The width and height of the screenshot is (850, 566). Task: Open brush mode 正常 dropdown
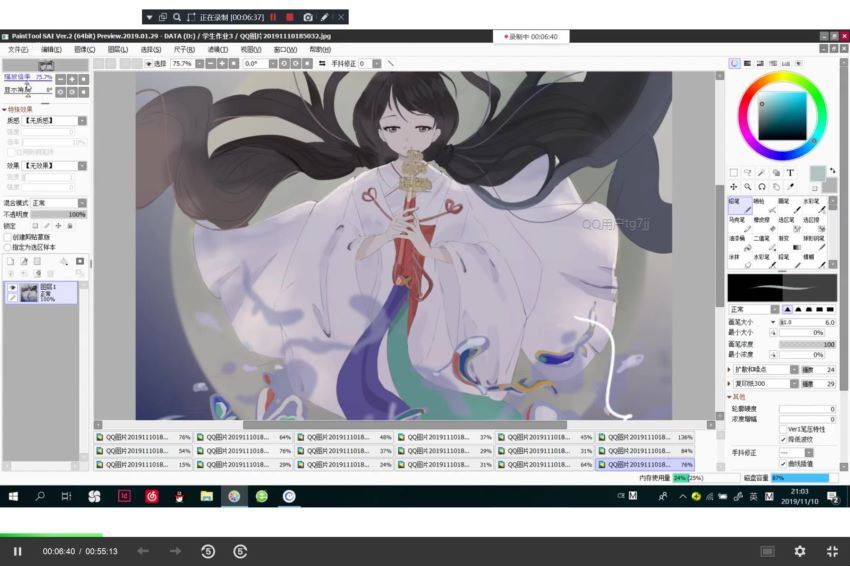click(775, 310)
